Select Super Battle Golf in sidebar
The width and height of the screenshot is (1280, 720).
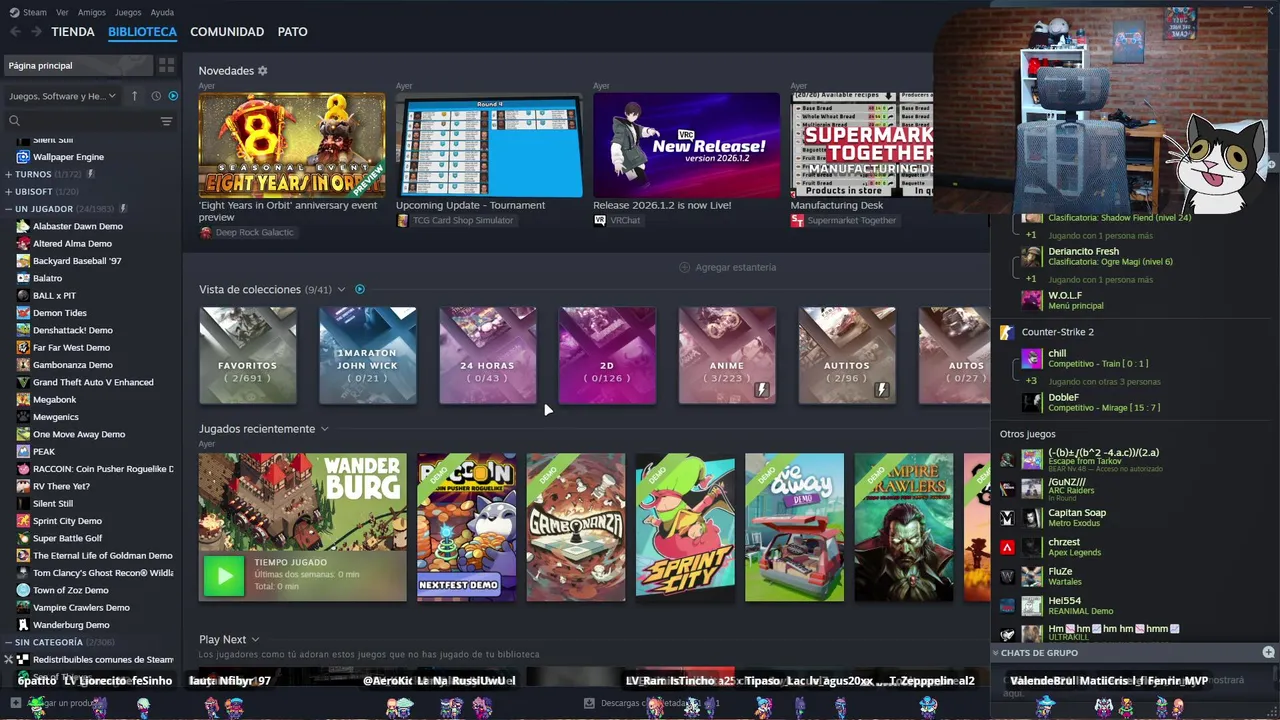tap(67, 538)
